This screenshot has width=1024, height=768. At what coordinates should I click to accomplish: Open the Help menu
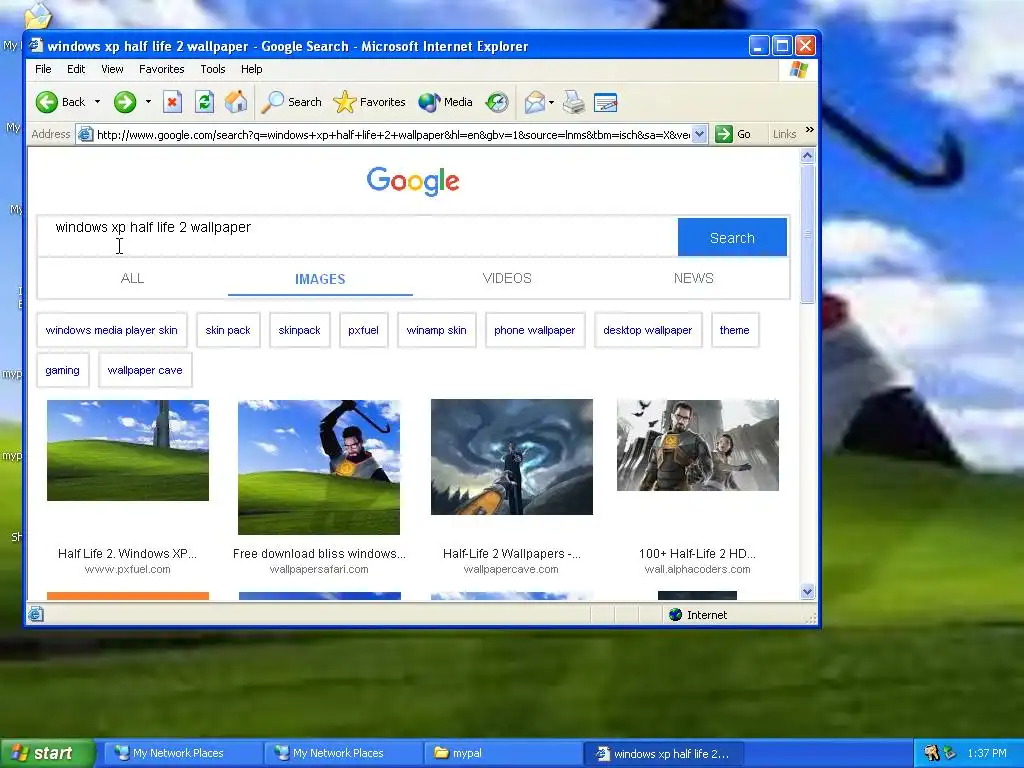coord(251,69)
